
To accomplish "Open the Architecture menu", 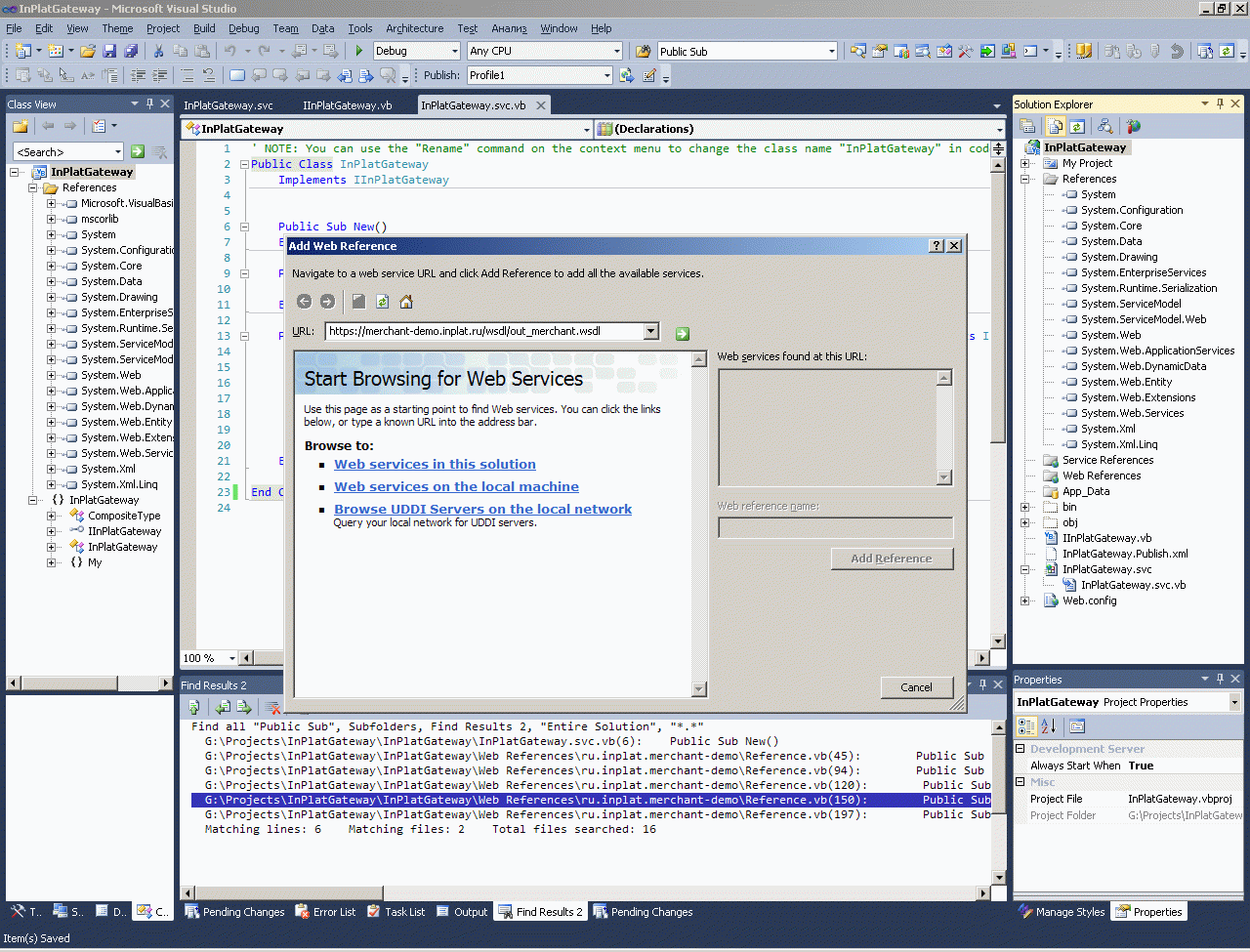I will tap(414, 28).
